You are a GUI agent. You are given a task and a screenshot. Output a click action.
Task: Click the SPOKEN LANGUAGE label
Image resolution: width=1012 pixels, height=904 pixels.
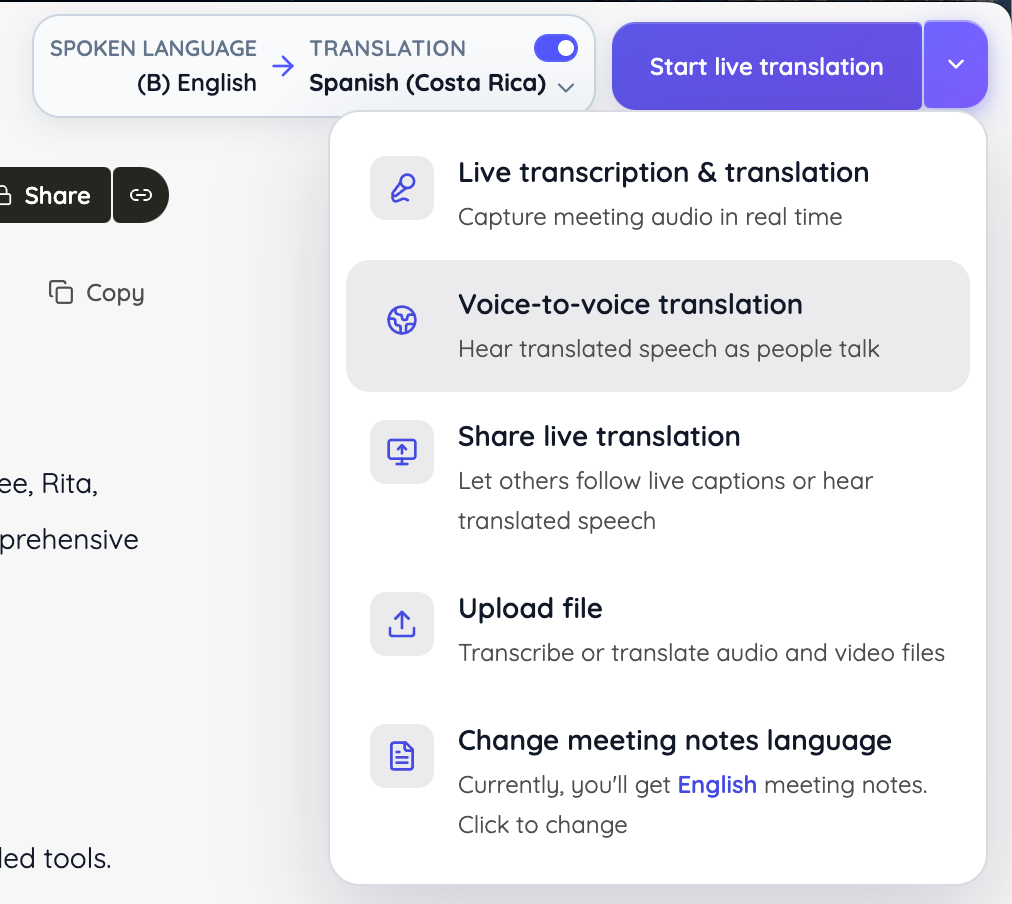click(x=154, y=48)
